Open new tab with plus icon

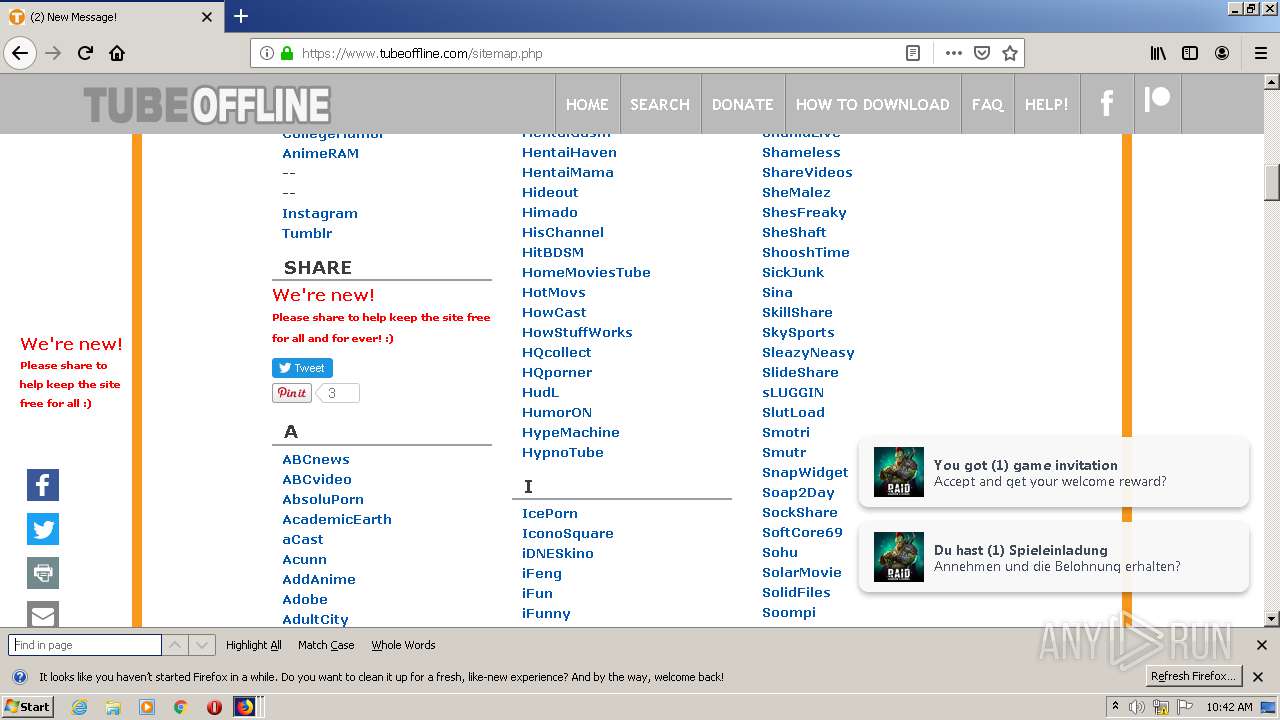pos(241,16)
